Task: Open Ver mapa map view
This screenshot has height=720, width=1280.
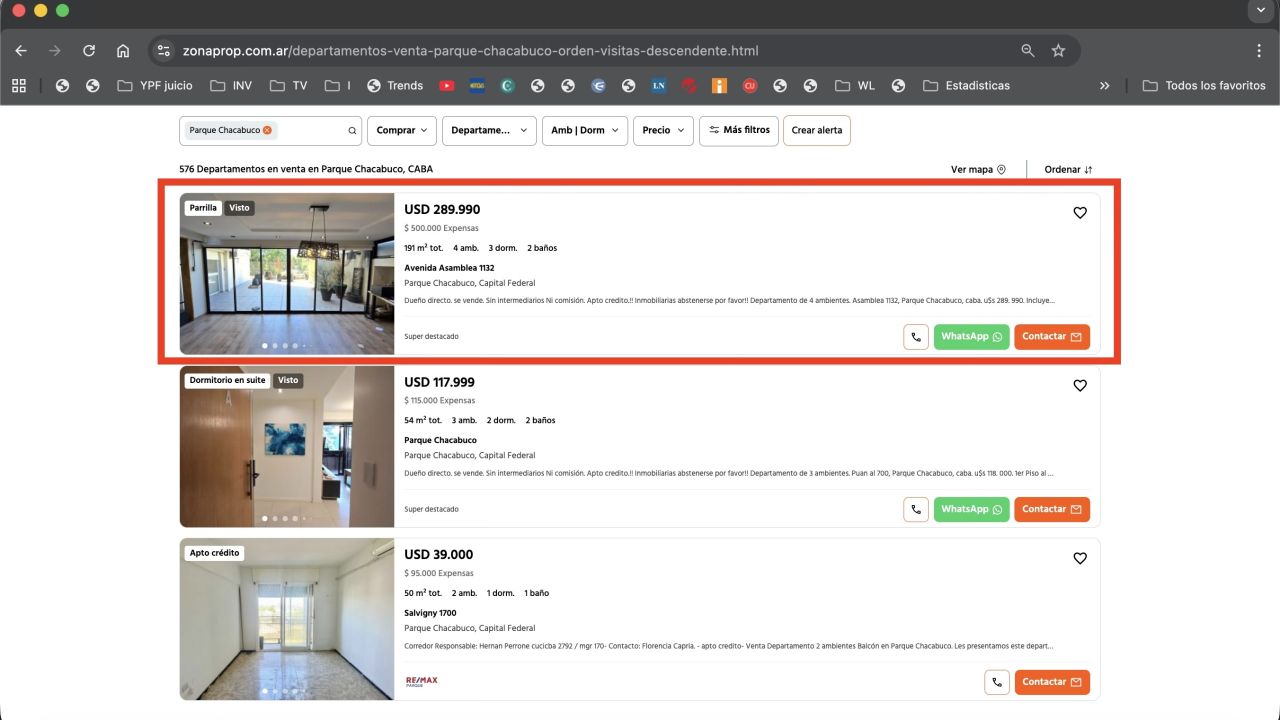Action: [978, 169]
